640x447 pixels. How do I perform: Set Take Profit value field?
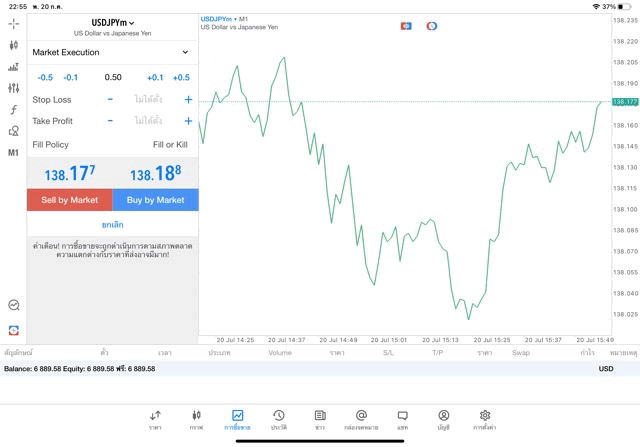149,121
